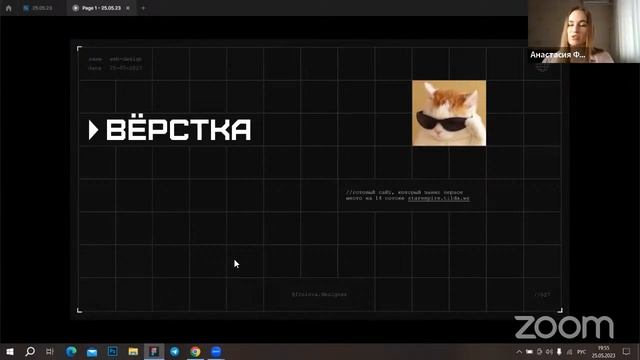Open the tilda.ws link in slide text

click(438, 198)
